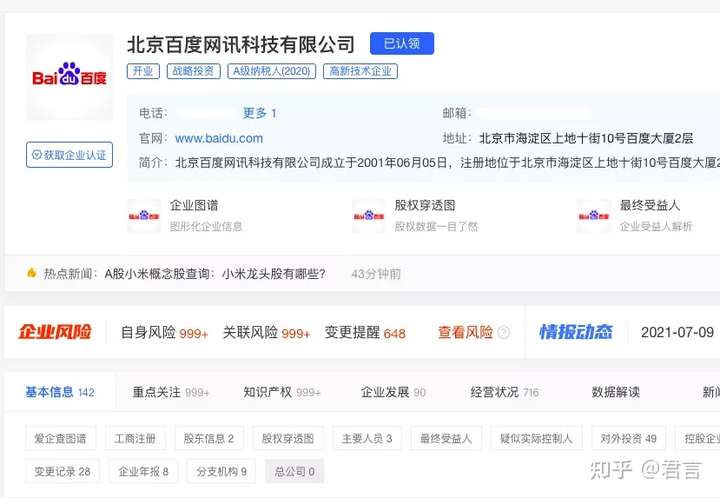Select the 战略投资 tag

point(193,71)
